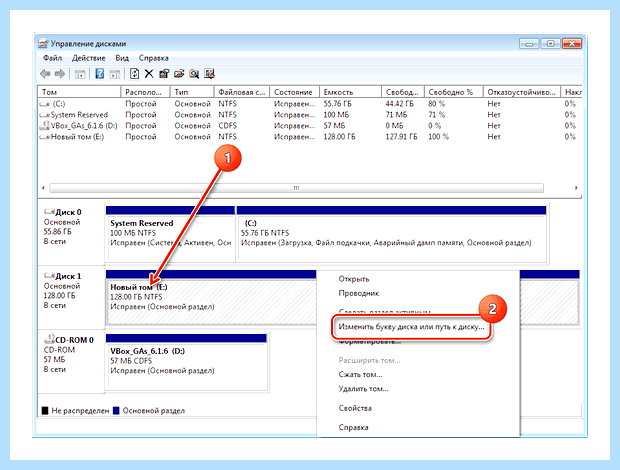This screenshot has width=620, height=470.
Task: Choose Свойства in the context menu
Action: pyautogui.click(x=355, y=408)
